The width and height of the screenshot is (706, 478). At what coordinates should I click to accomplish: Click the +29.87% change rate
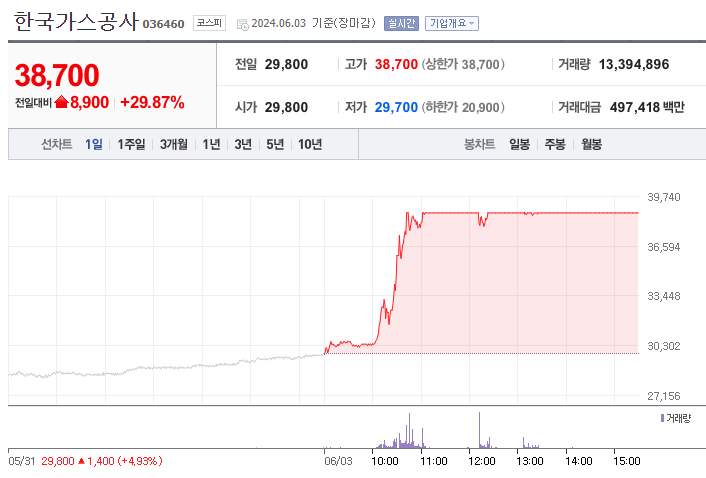[152, 103]
